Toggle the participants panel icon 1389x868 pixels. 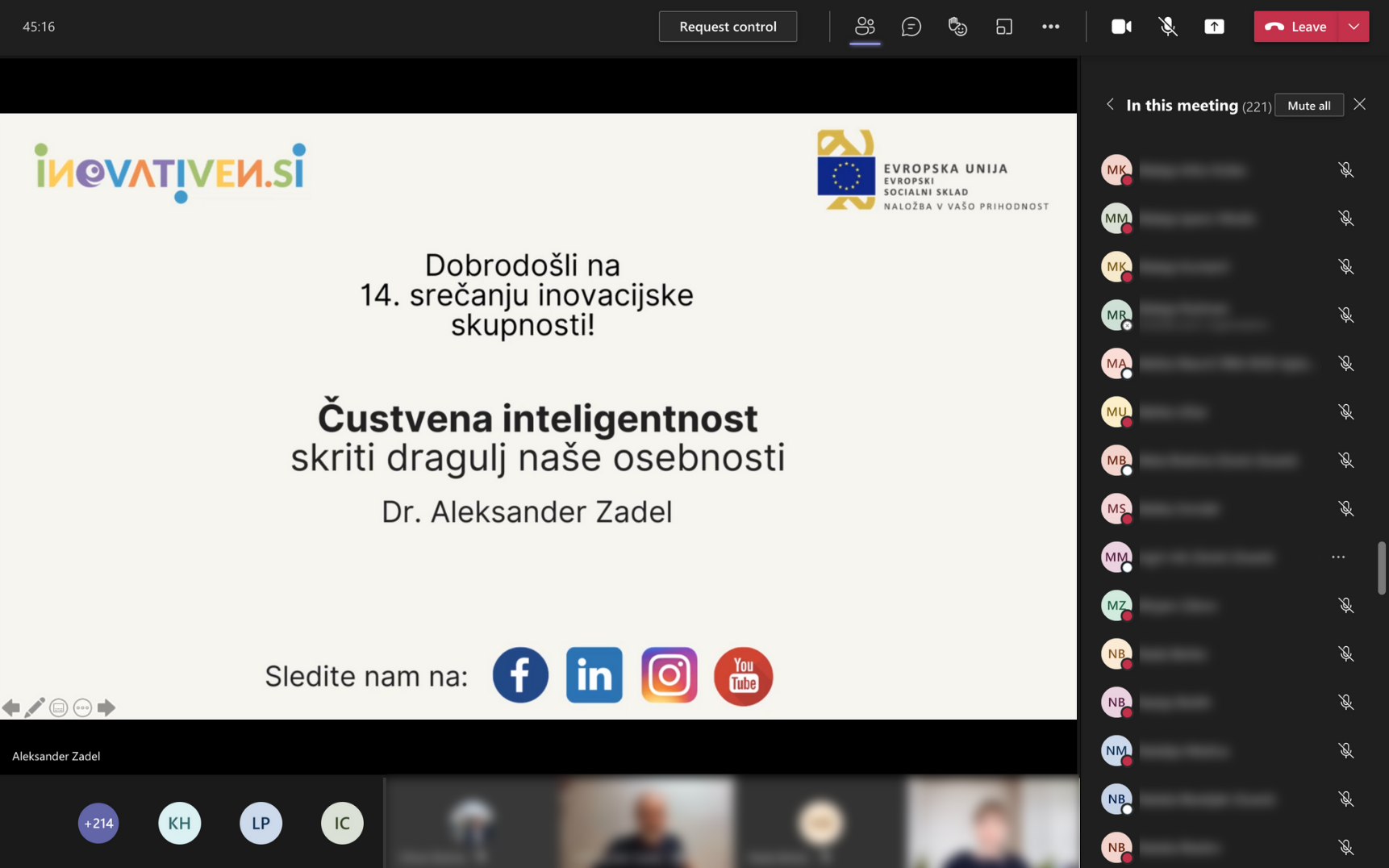(865, 27)
